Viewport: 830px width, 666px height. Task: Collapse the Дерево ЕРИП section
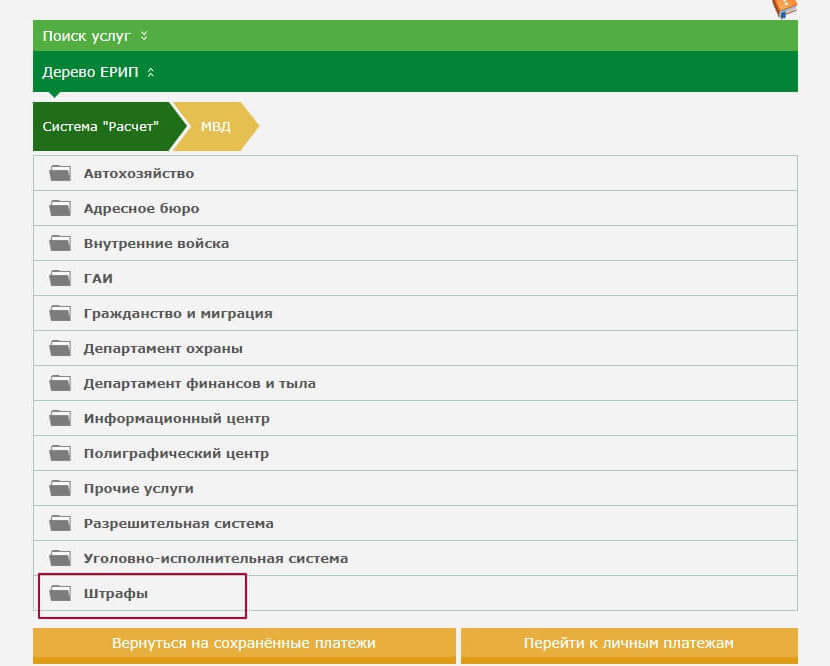[x=98, y=72]
